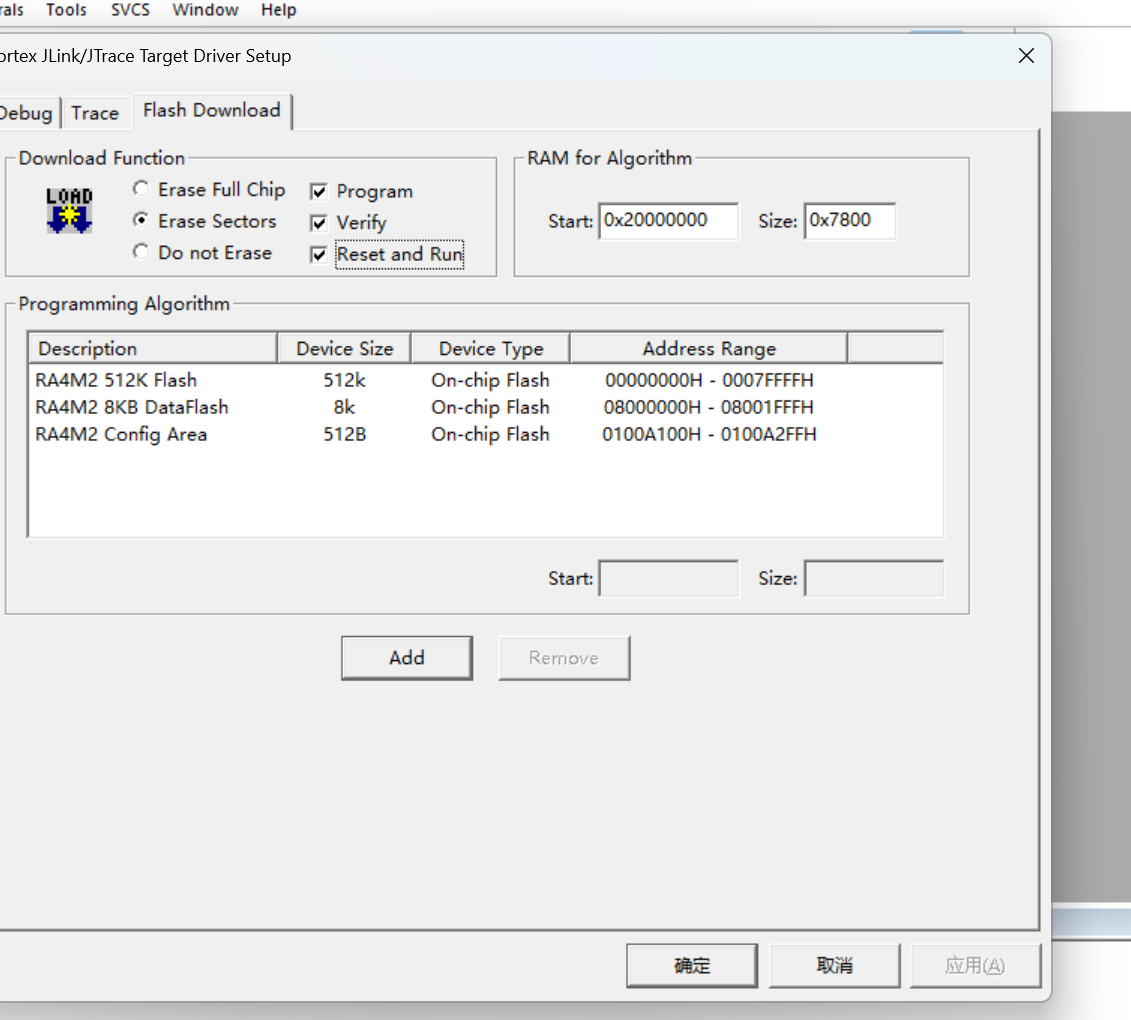Image resolution: width=1131 pixels, height=1020 pixels.
Task: Select the RA4M2 Config Area row
Action: (x=485, y=434)
